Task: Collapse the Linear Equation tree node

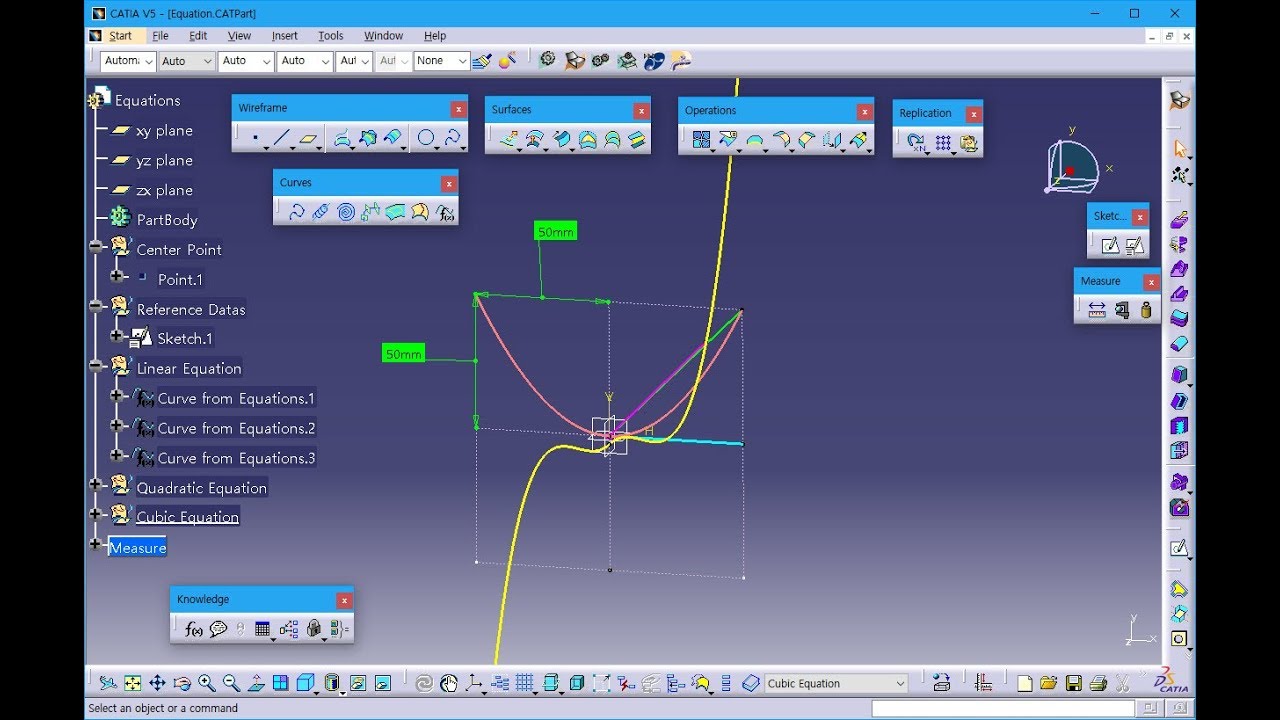Action: click(x=95, y=366)
